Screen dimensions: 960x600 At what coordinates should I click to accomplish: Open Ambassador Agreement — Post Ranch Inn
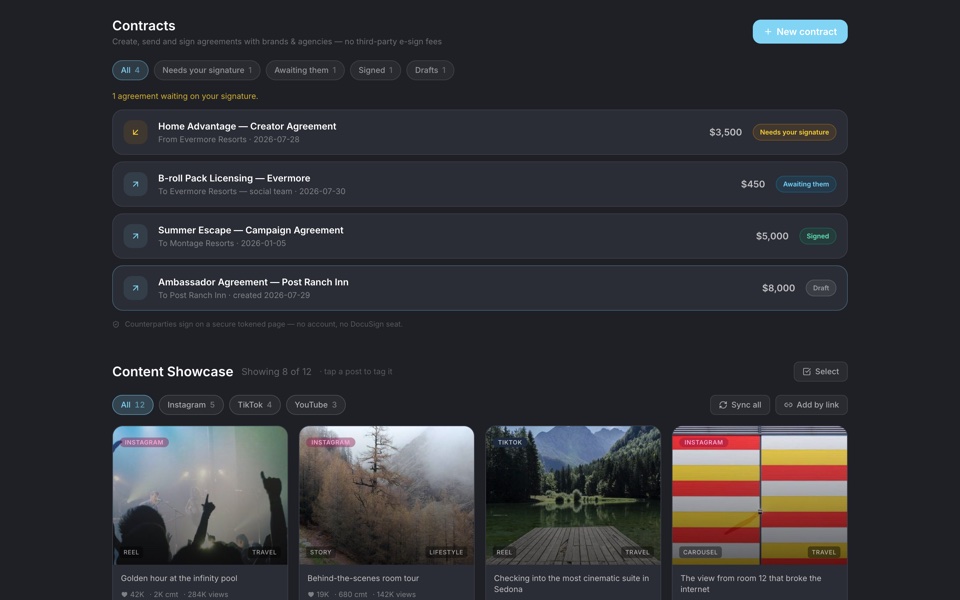(x=479, y=288)
